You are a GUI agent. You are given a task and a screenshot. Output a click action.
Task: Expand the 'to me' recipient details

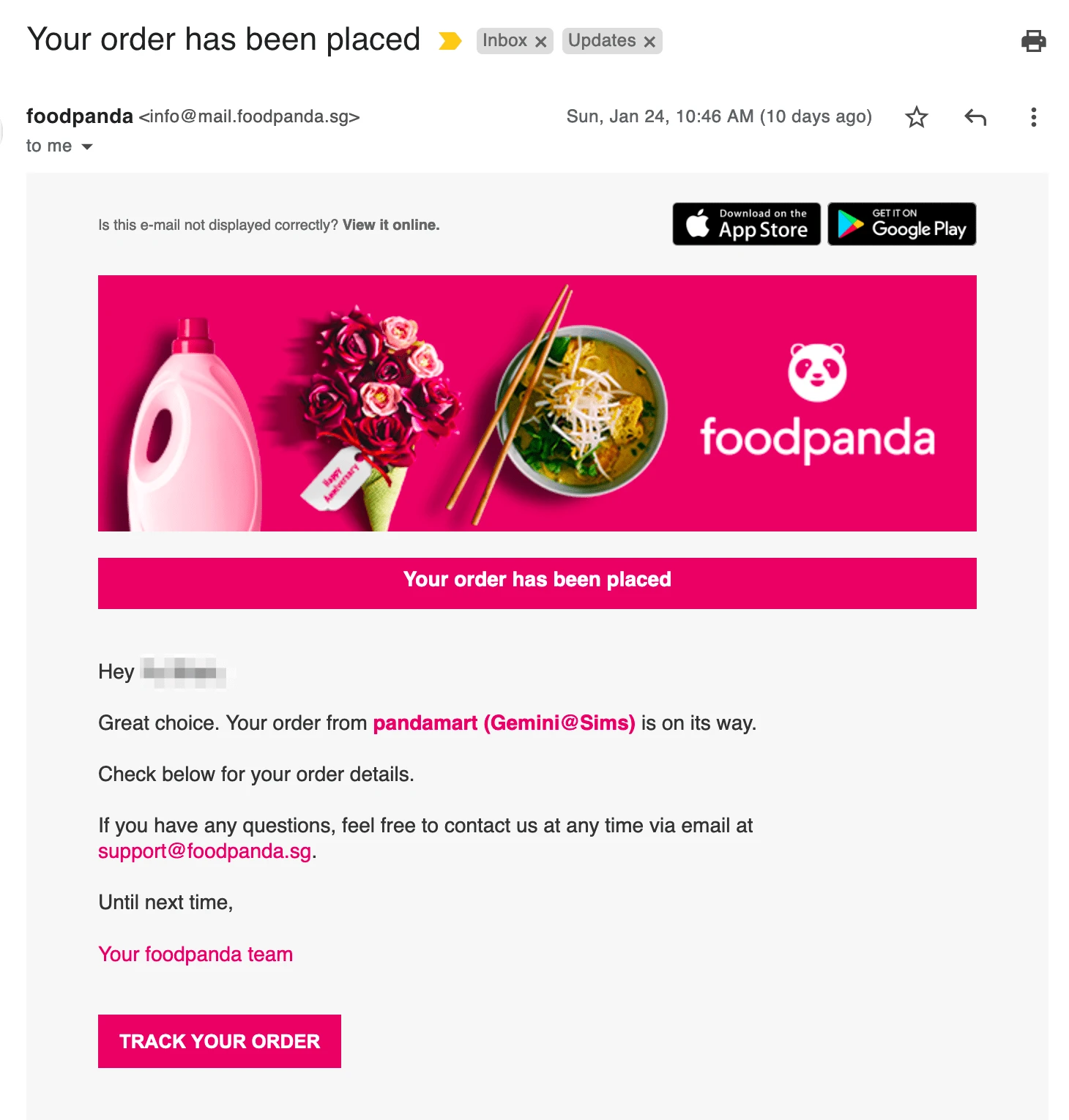(x=87, y=146)
